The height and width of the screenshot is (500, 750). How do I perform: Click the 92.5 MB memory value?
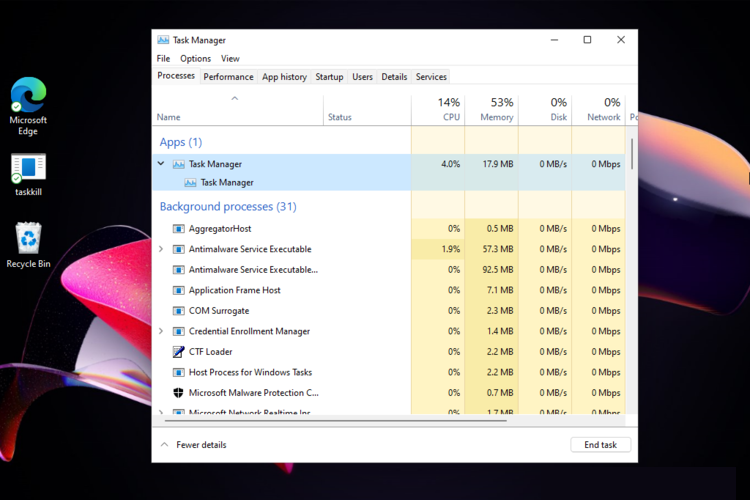[x=497, y=269]
